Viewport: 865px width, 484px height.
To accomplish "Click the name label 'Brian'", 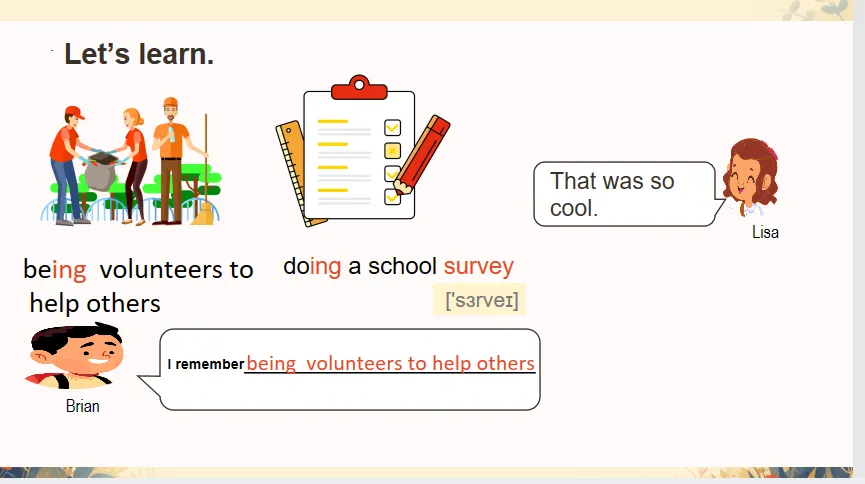I will 83,406.
